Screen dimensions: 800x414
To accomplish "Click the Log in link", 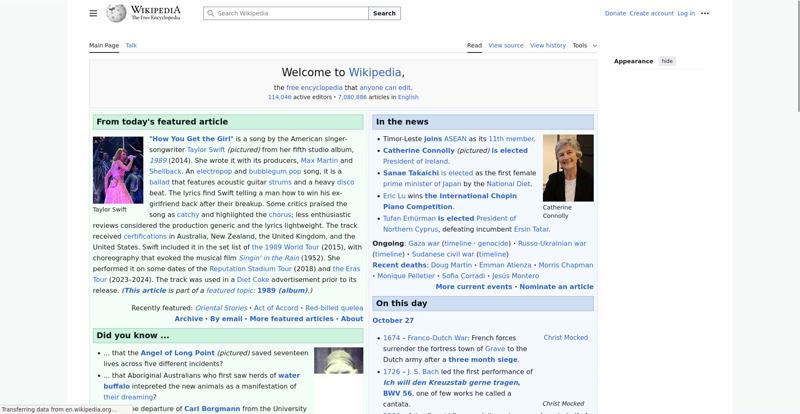I will point(686,14).
